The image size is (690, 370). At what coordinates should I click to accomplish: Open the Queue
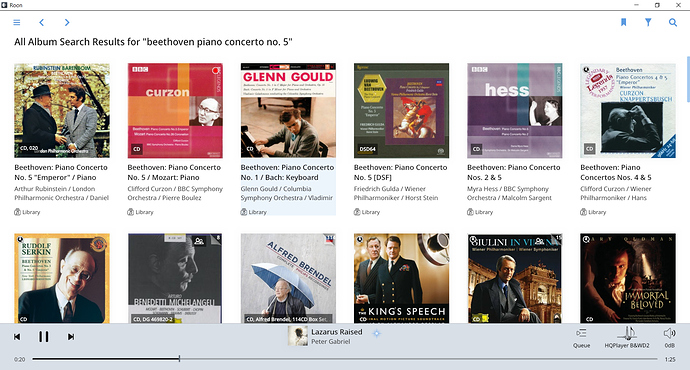581,337
